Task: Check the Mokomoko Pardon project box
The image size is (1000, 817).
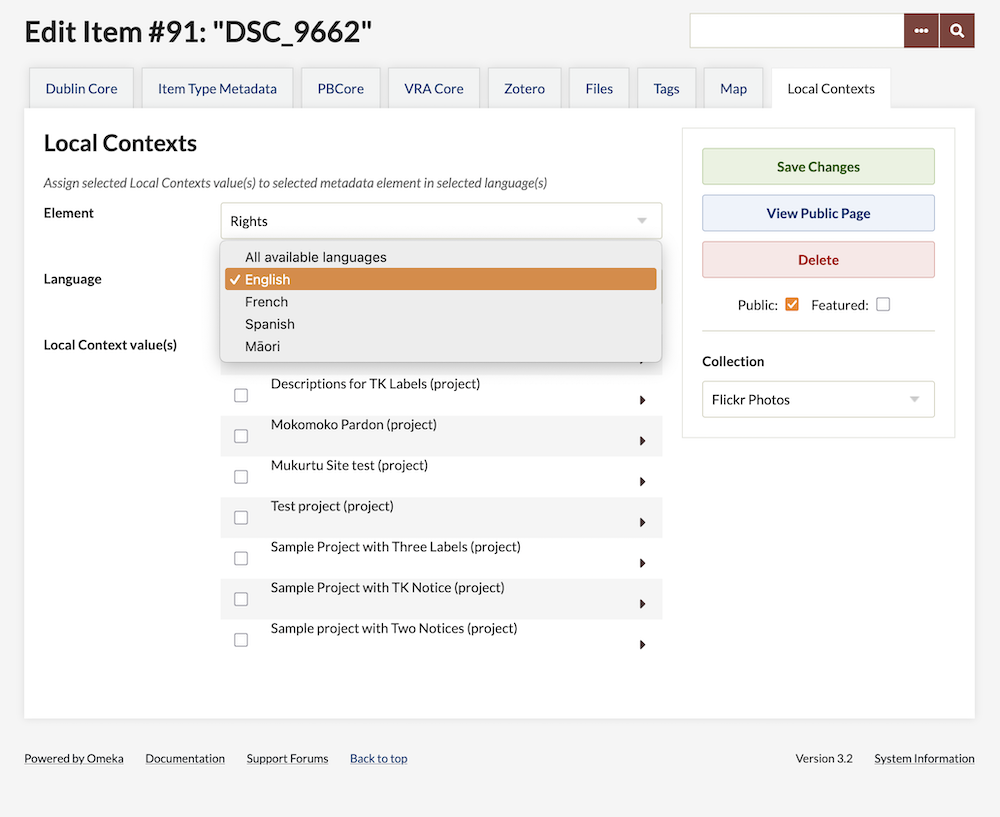Action: (241, 436)
